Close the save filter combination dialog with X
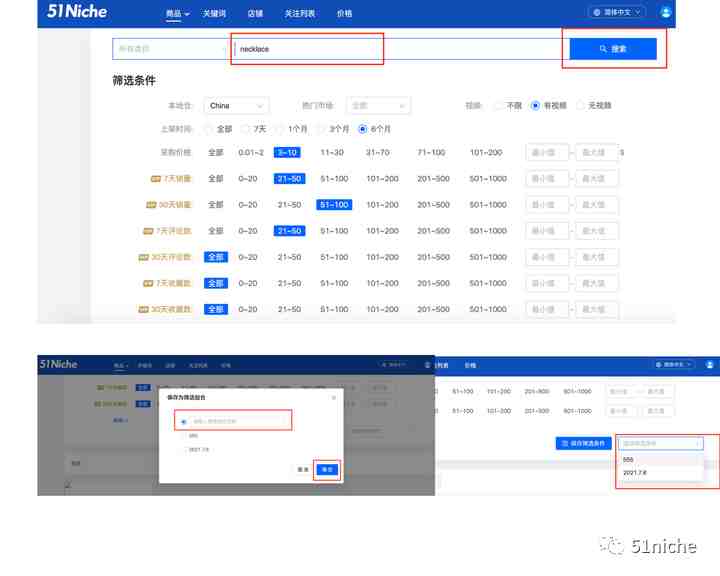This screenshot has height=576, width=720. coord(334,397)
